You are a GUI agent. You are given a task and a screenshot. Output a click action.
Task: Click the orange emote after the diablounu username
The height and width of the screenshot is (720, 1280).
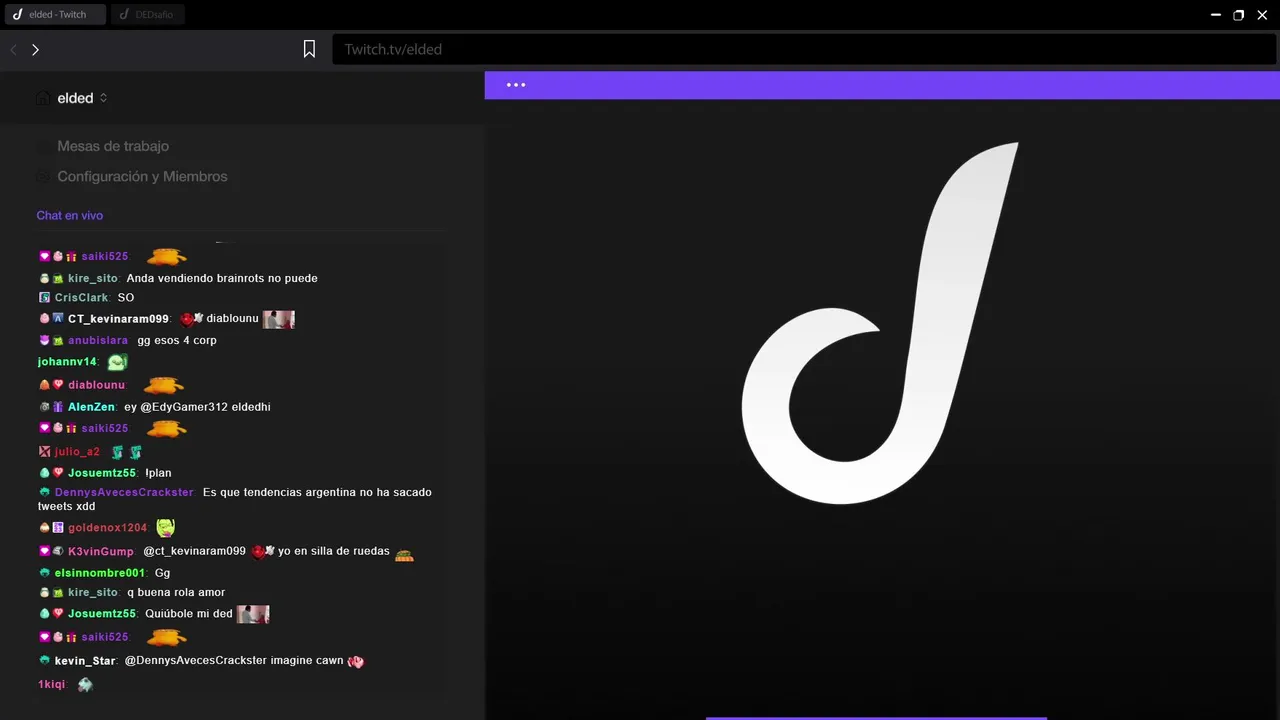[163, 385]
